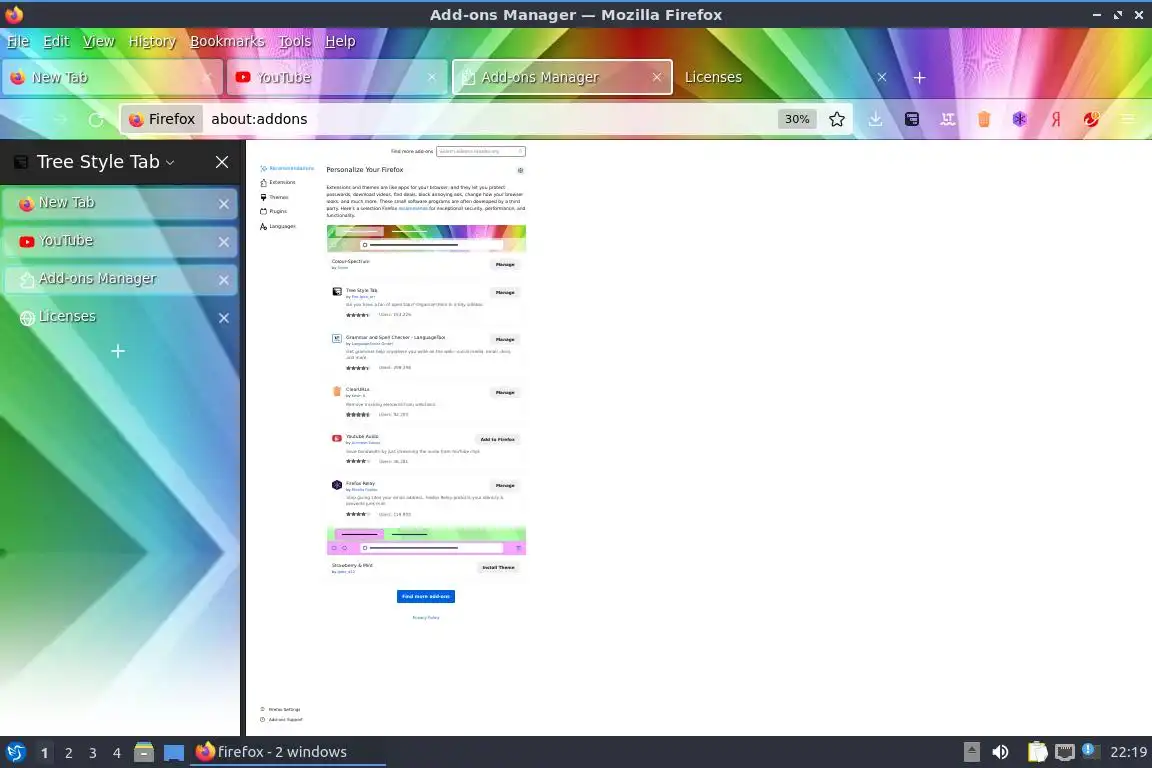This screenshot has height=768, width=1152.
Task: Open the Themes category in the add-ons sidebar
Action: point(275,197)
